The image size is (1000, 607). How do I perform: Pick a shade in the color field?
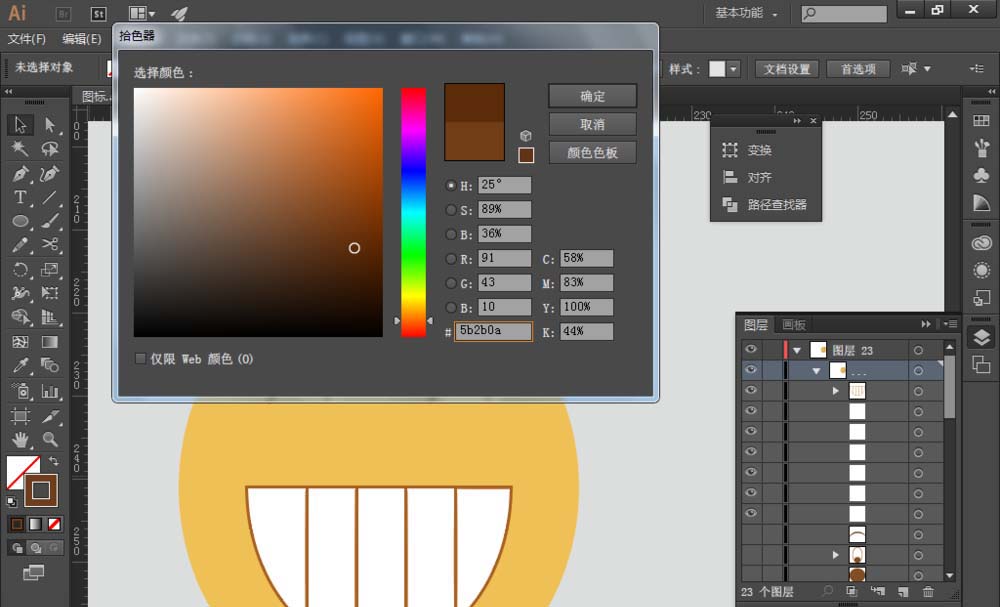(258, 212)
